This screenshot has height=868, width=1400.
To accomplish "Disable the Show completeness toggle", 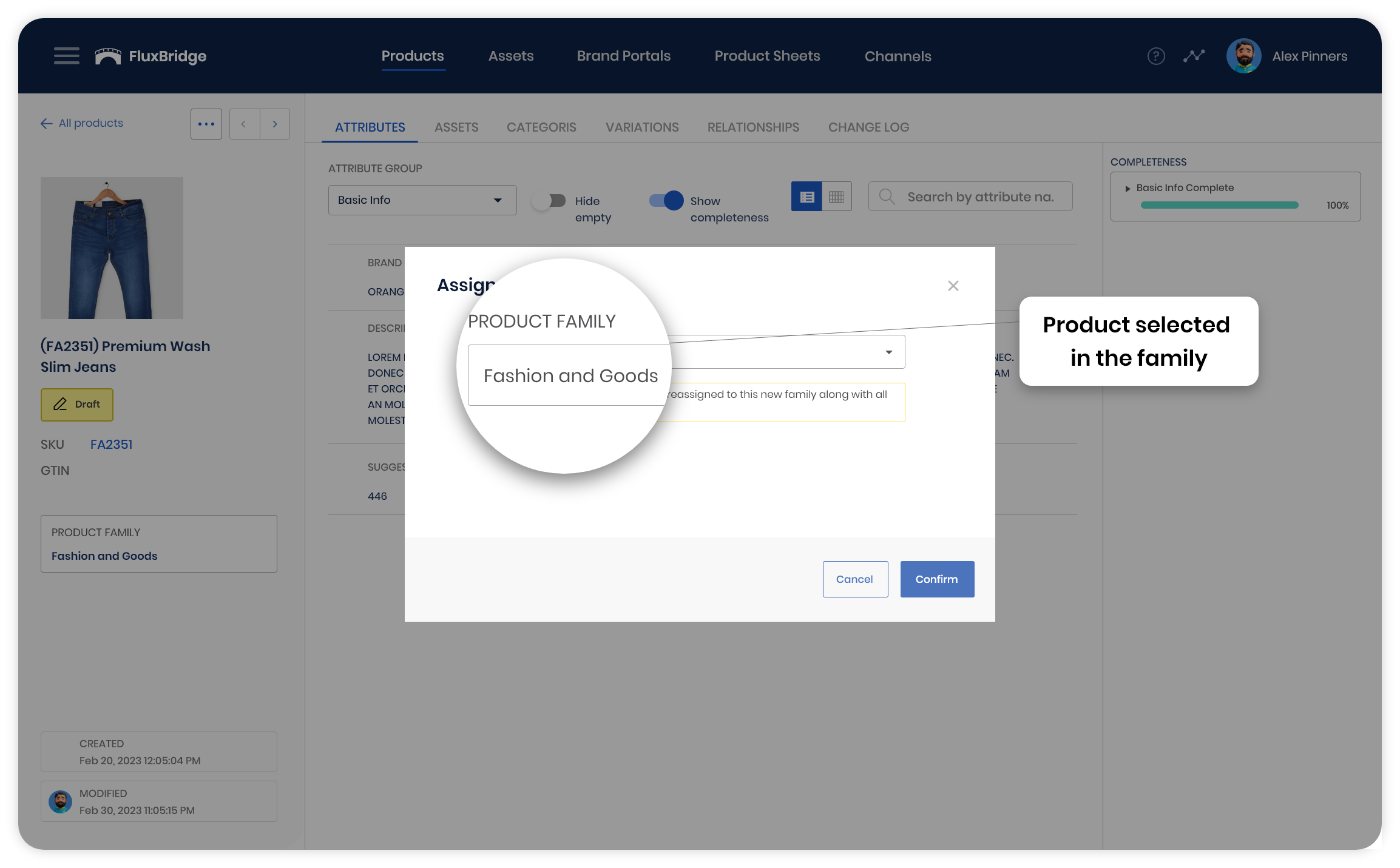I will tap(666, 201).
